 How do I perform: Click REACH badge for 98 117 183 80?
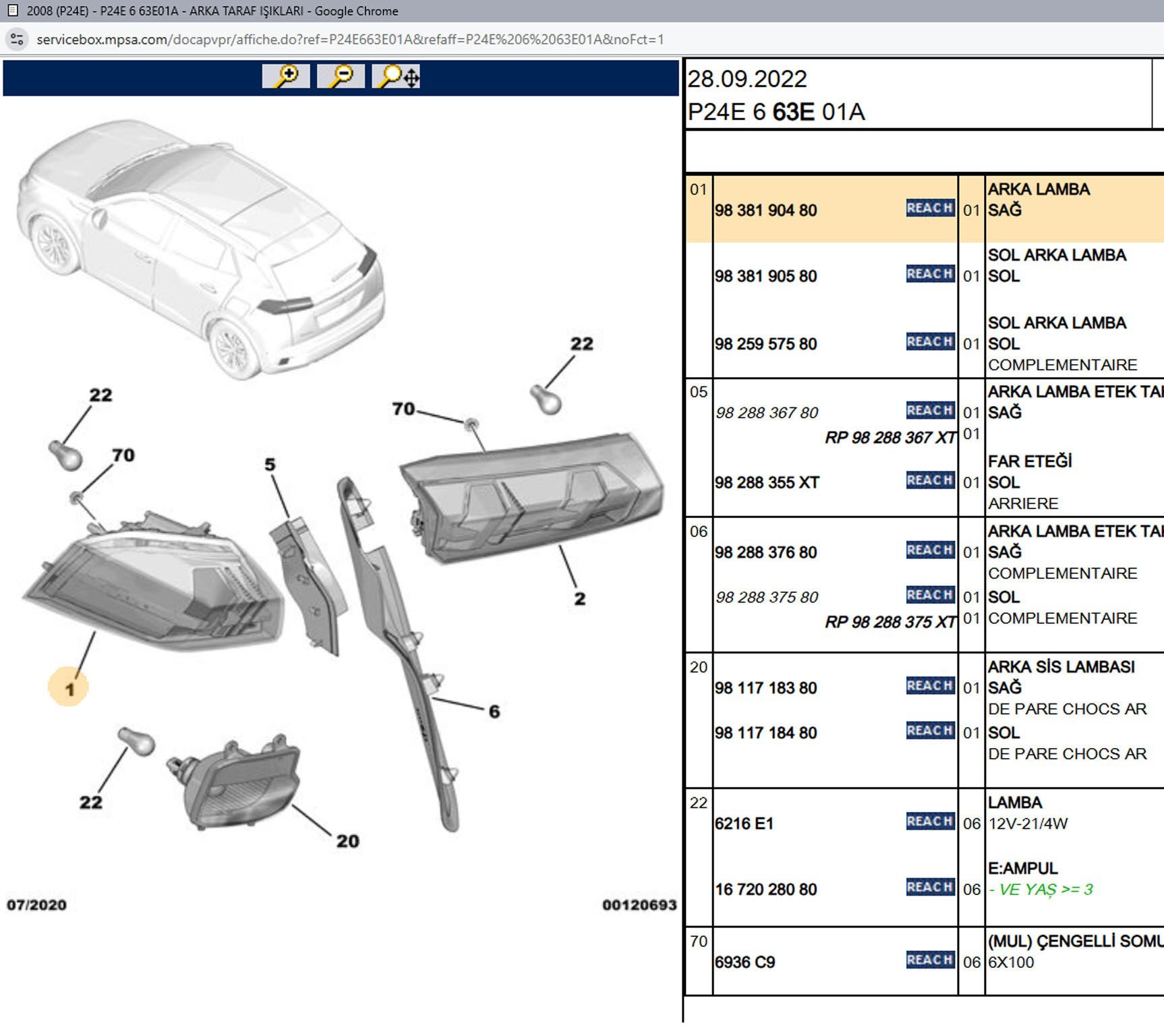click(929, 686)
